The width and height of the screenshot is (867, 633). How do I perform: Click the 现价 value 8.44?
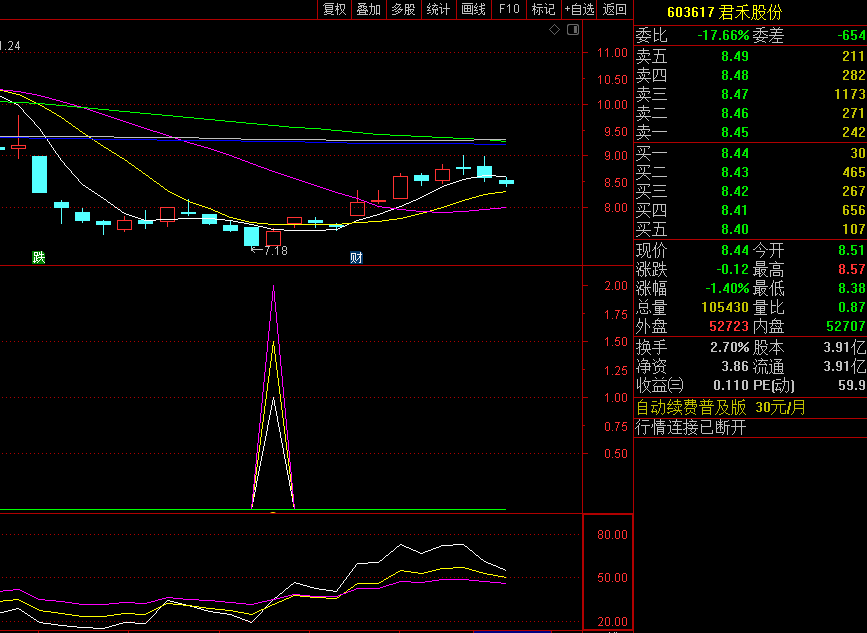[735, 250]
